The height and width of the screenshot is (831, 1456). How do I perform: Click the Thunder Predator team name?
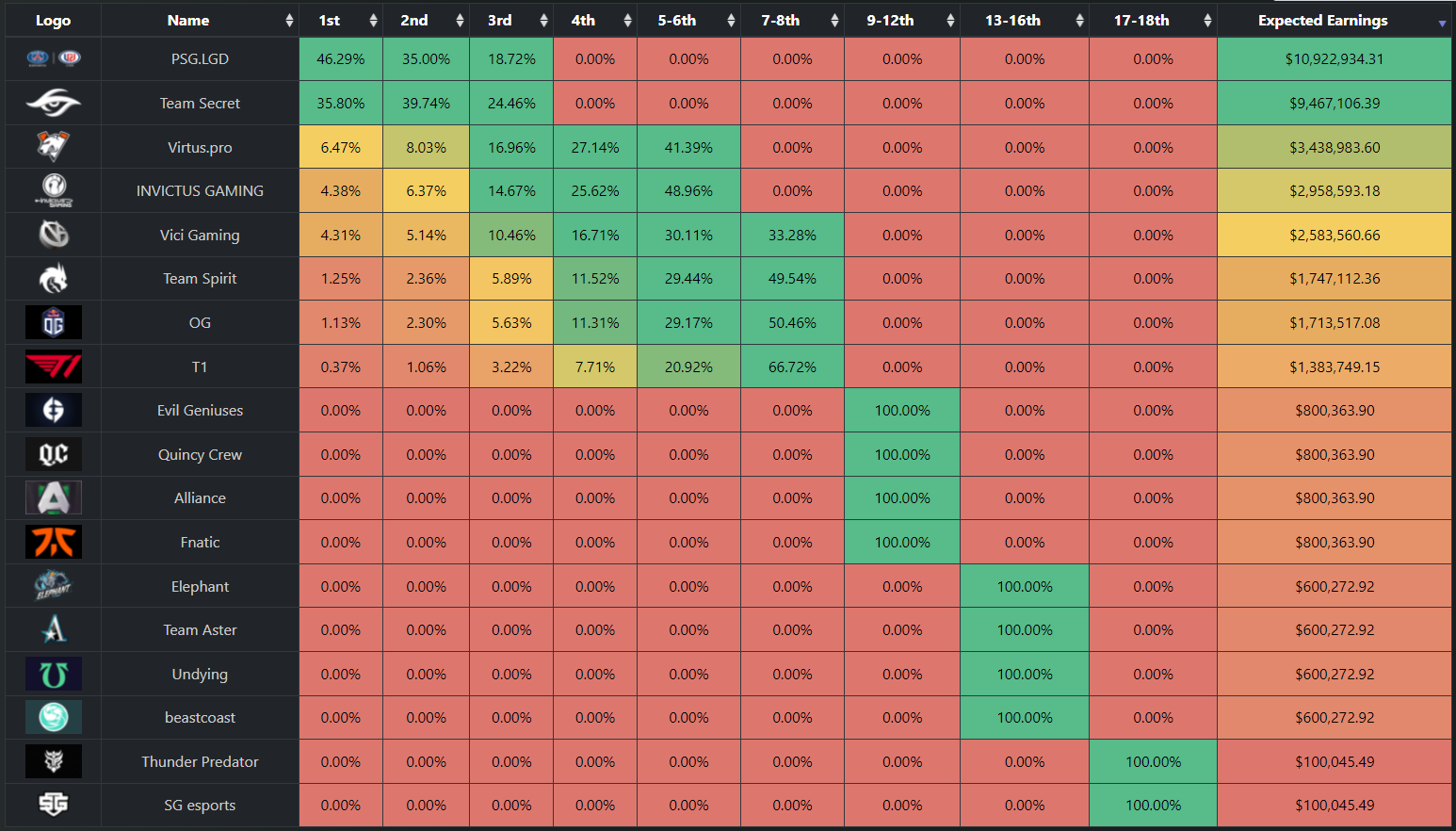click(200, 761)
